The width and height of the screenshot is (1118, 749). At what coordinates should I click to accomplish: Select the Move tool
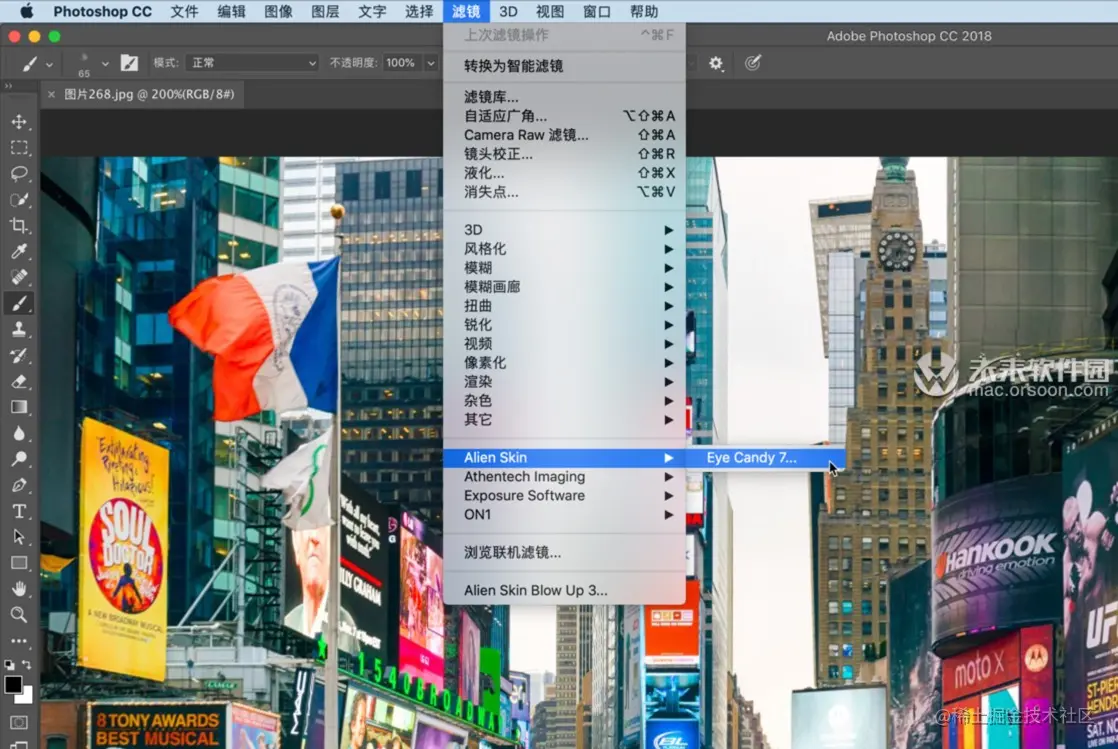[x=19, y=121]
